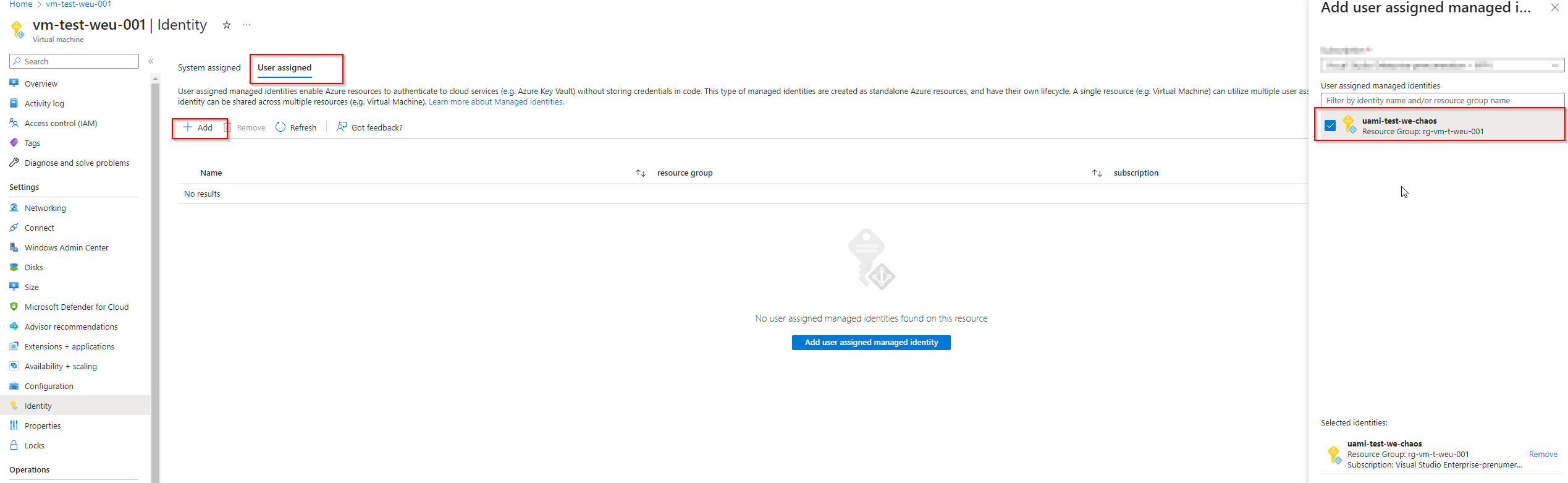Viewport: 1568px width, 483px height.
Task: Sort by resource group column arrows
Action: click(x=1097, y=173)
